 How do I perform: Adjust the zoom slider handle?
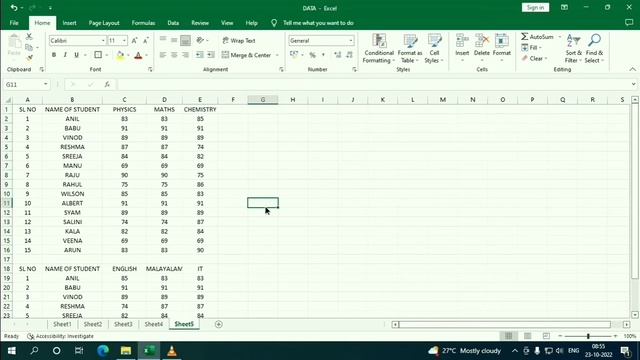click(588, 336)
